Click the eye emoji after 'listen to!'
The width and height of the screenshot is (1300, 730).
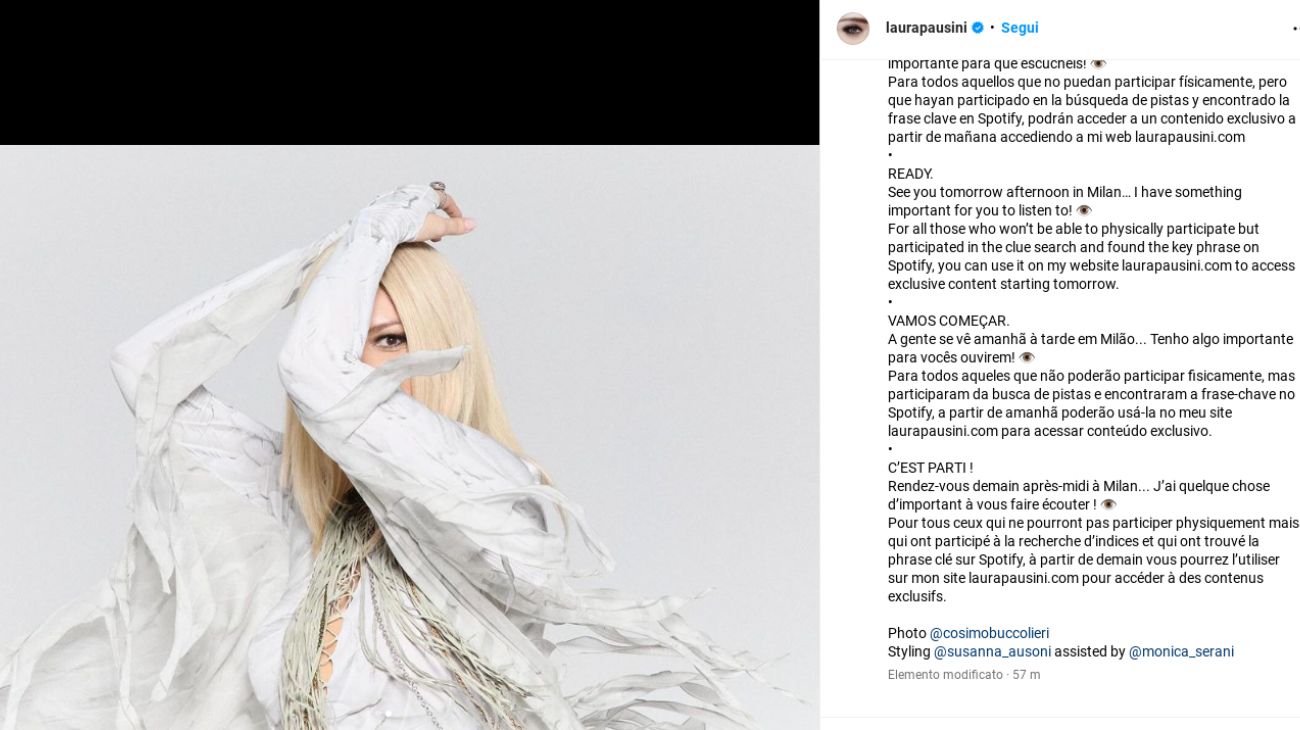click(1084, 211)
